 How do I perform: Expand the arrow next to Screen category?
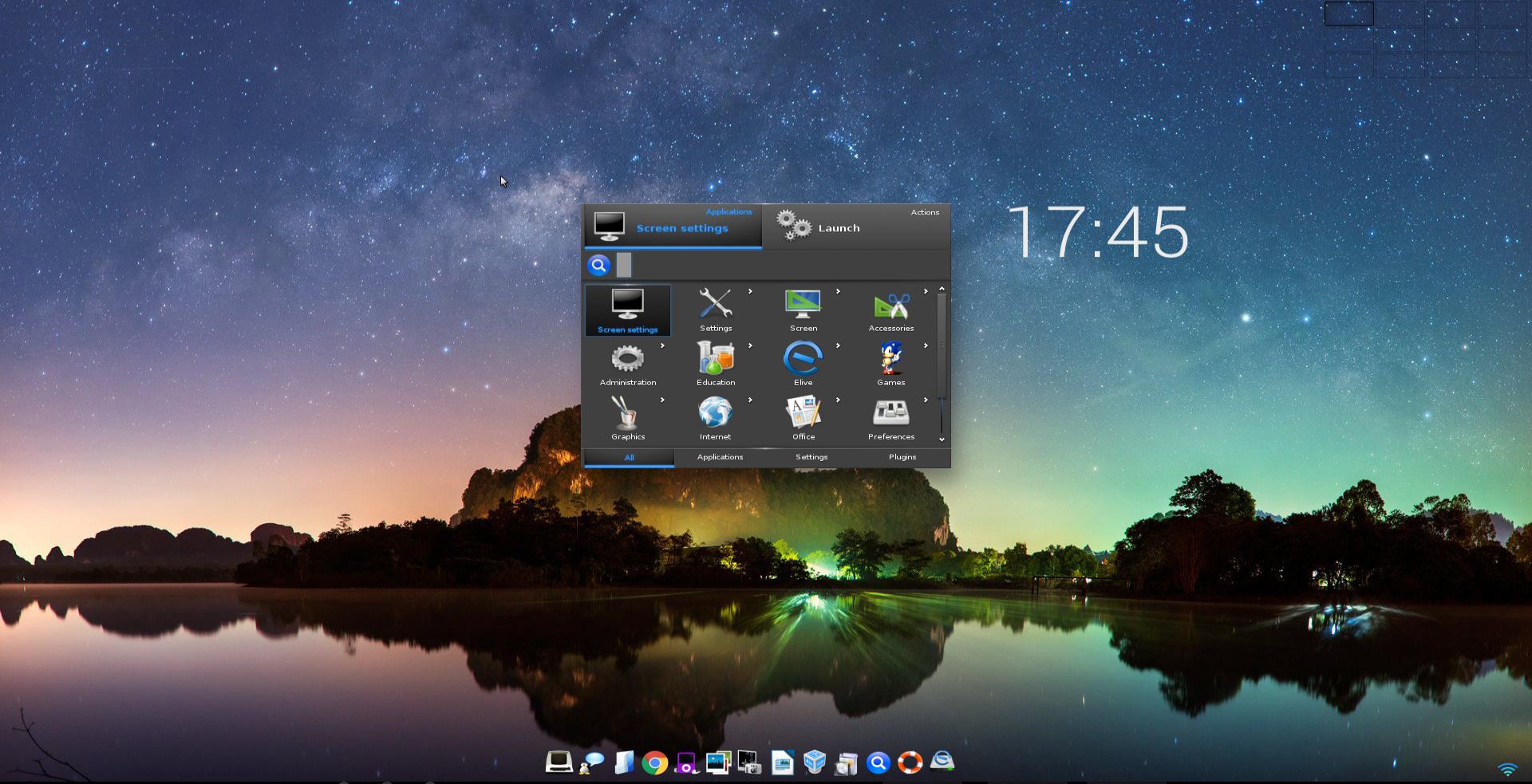tap(838, 292)
